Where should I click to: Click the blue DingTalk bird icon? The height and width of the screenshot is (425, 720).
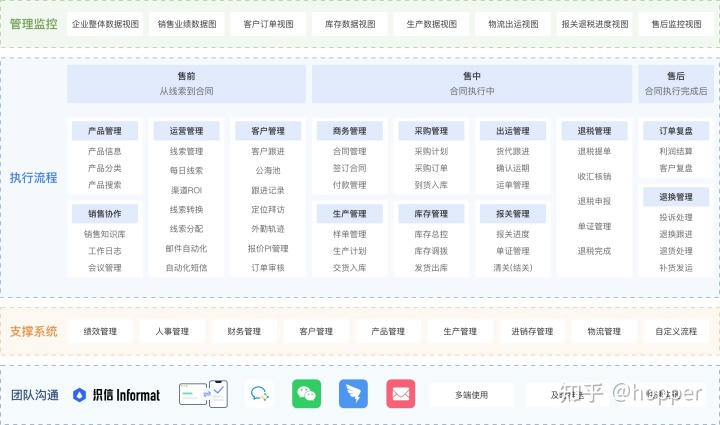click(x=353, y=394)
